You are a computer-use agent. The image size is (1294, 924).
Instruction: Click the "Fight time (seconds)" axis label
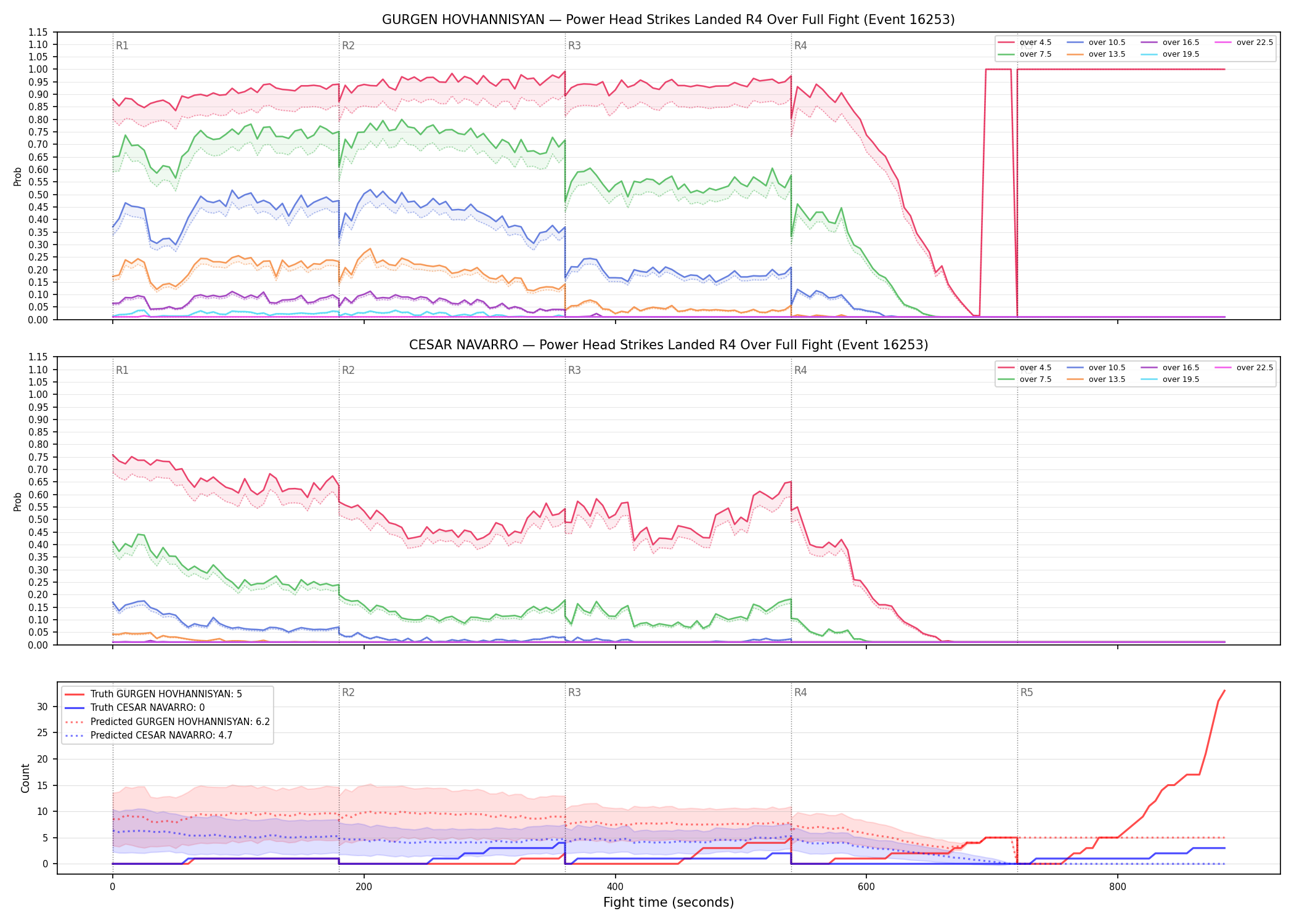tap(669, 902)
